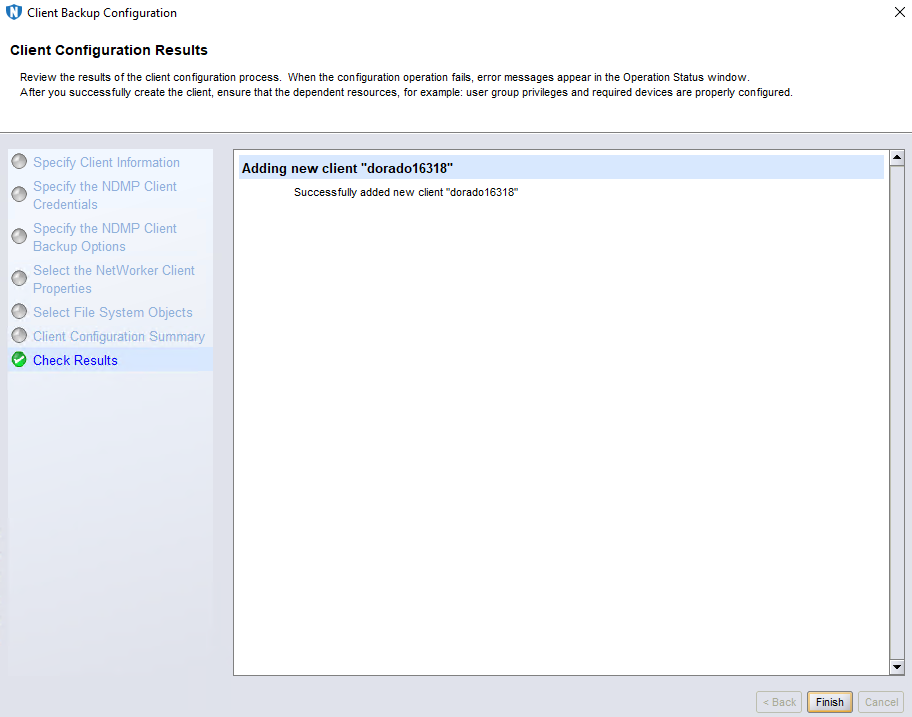Open the Specify Client Information step
This screenshot has width=912, height=717.
tap(106, 162)
